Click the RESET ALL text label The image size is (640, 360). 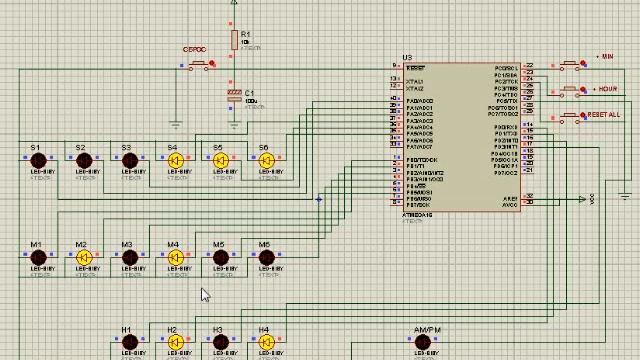[604, 115]
